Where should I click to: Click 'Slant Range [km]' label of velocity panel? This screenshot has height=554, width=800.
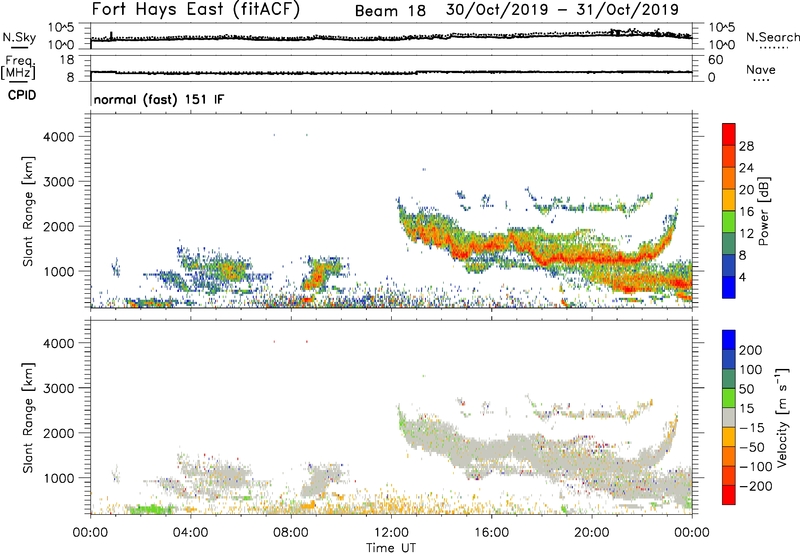pos(28,418)
